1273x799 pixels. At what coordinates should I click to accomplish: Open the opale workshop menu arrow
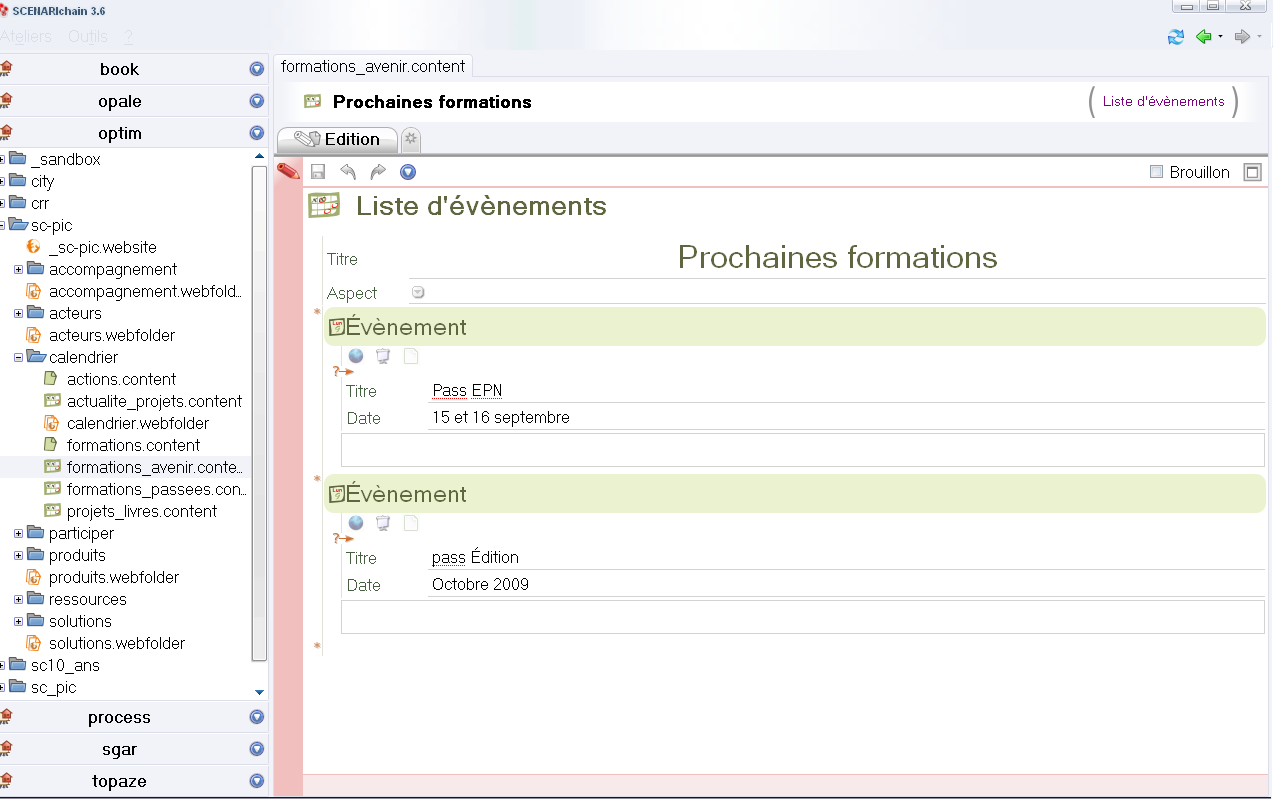(x=256, y=101)
